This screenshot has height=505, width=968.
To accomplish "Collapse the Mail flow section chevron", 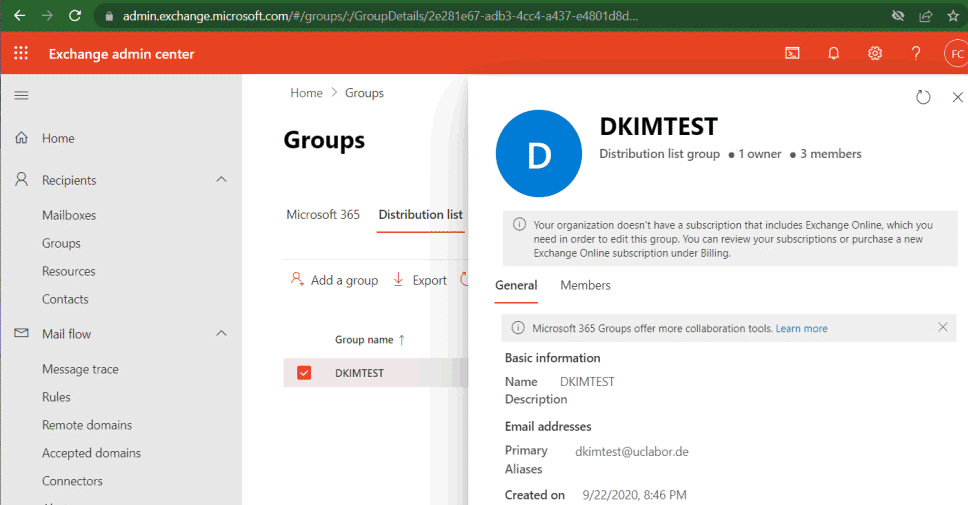I will (222, 333).
